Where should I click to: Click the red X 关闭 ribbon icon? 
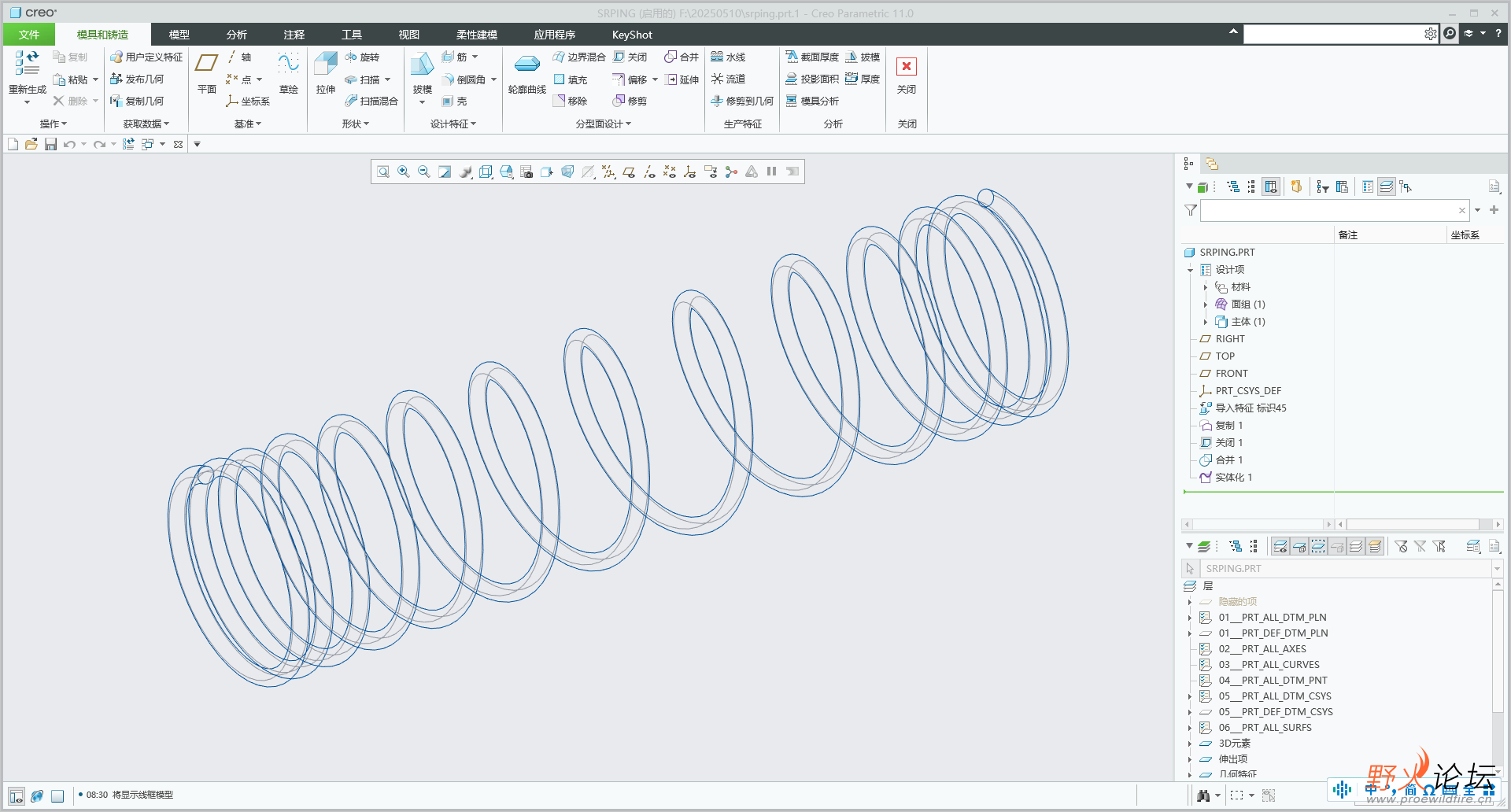point(907,66)
